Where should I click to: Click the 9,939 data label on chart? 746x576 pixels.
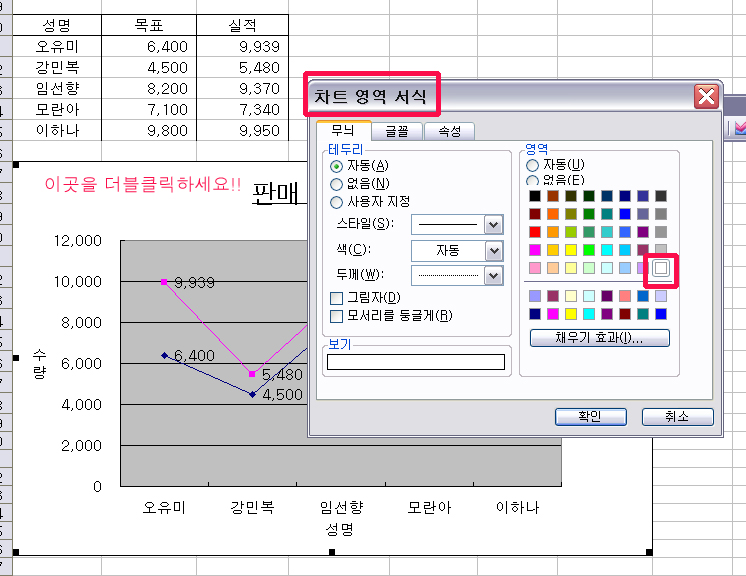(x=194, y=283)
